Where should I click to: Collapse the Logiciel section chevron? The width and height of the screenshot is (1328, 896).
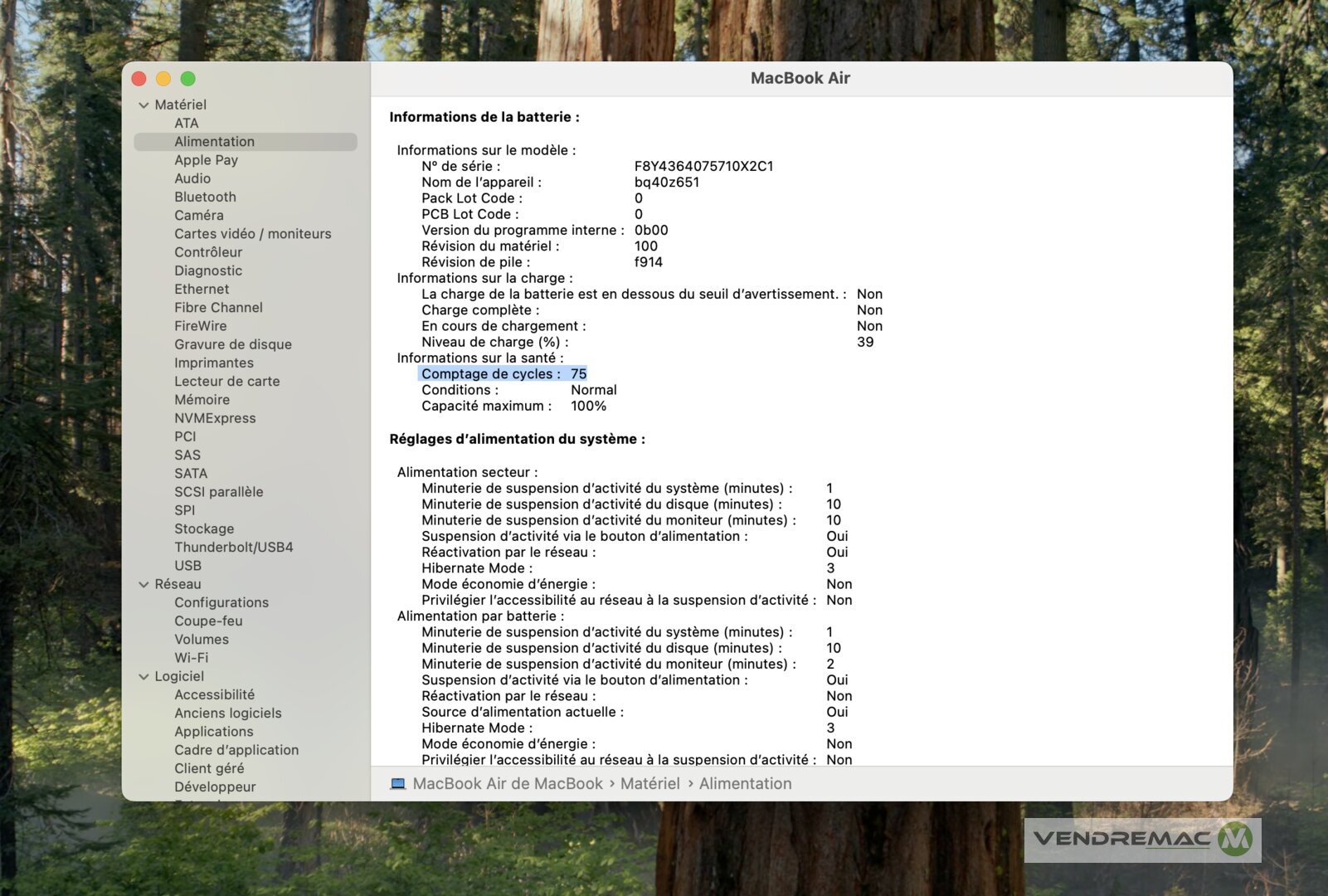click(x=144, y=677)
